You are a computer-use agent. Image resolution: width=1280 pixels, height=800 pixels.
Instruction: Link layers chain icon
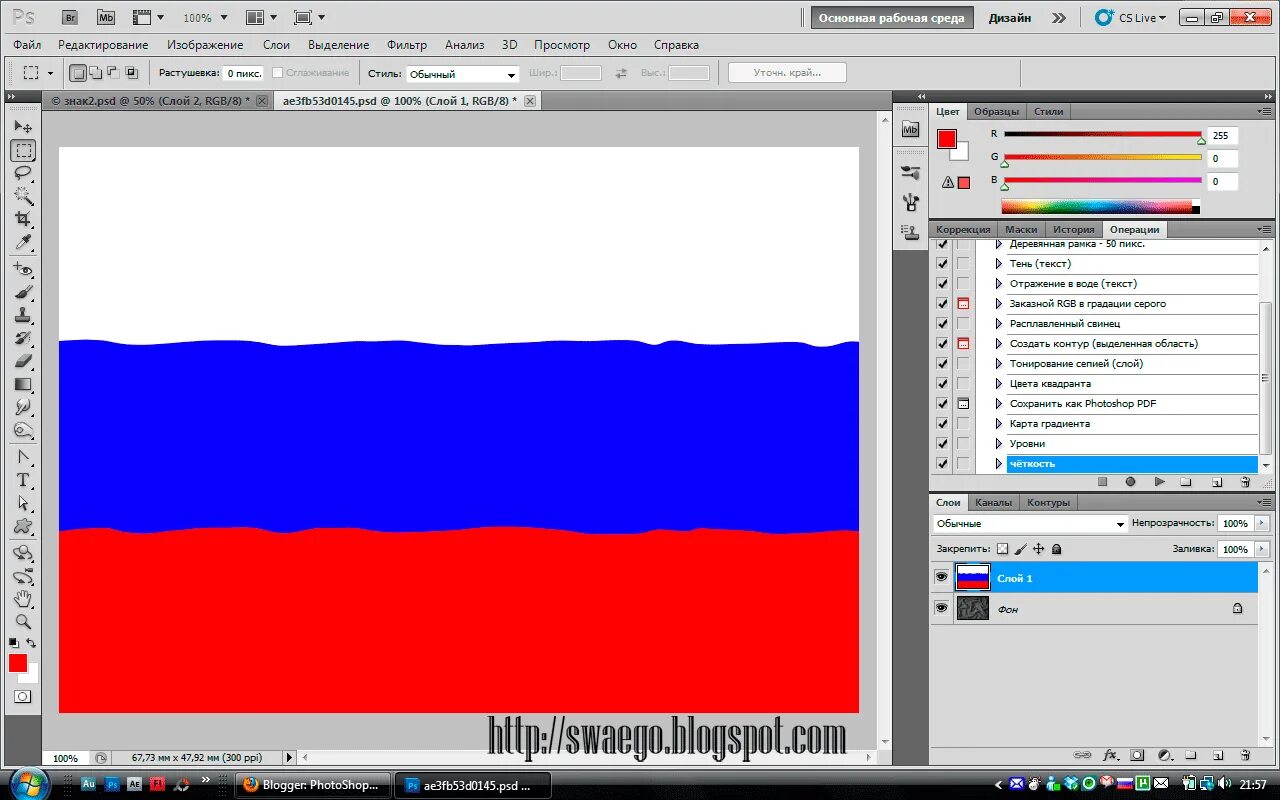point(1082,755)
